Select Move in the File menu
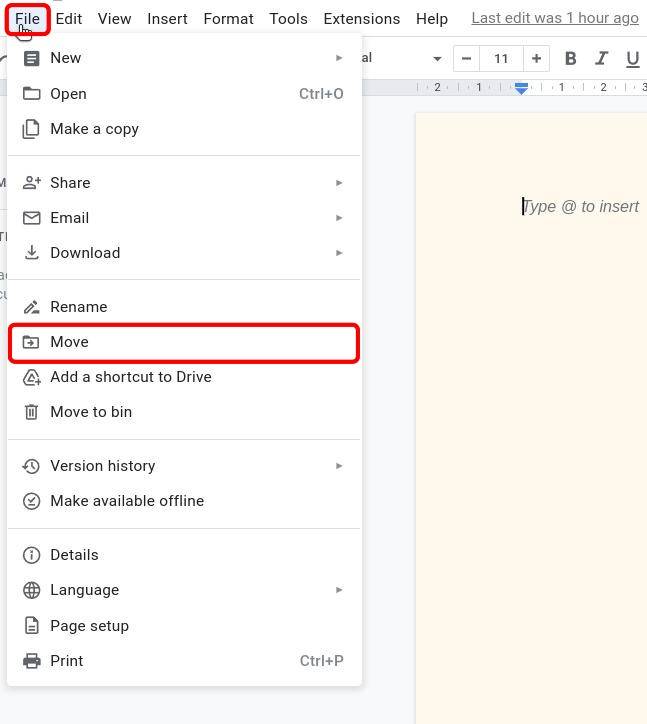Screen dimensions: 647x724 [x=70, y=342]
